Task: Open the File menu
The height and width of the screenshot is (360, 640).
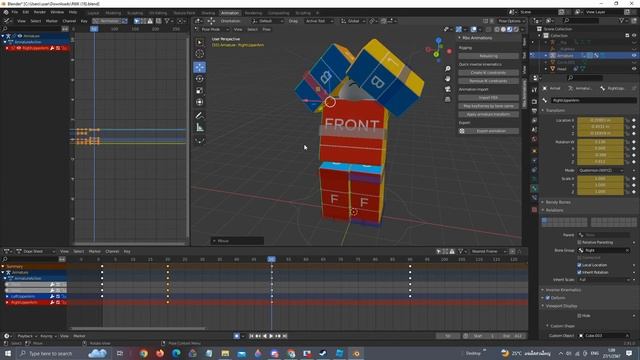Action: [15, 12]
